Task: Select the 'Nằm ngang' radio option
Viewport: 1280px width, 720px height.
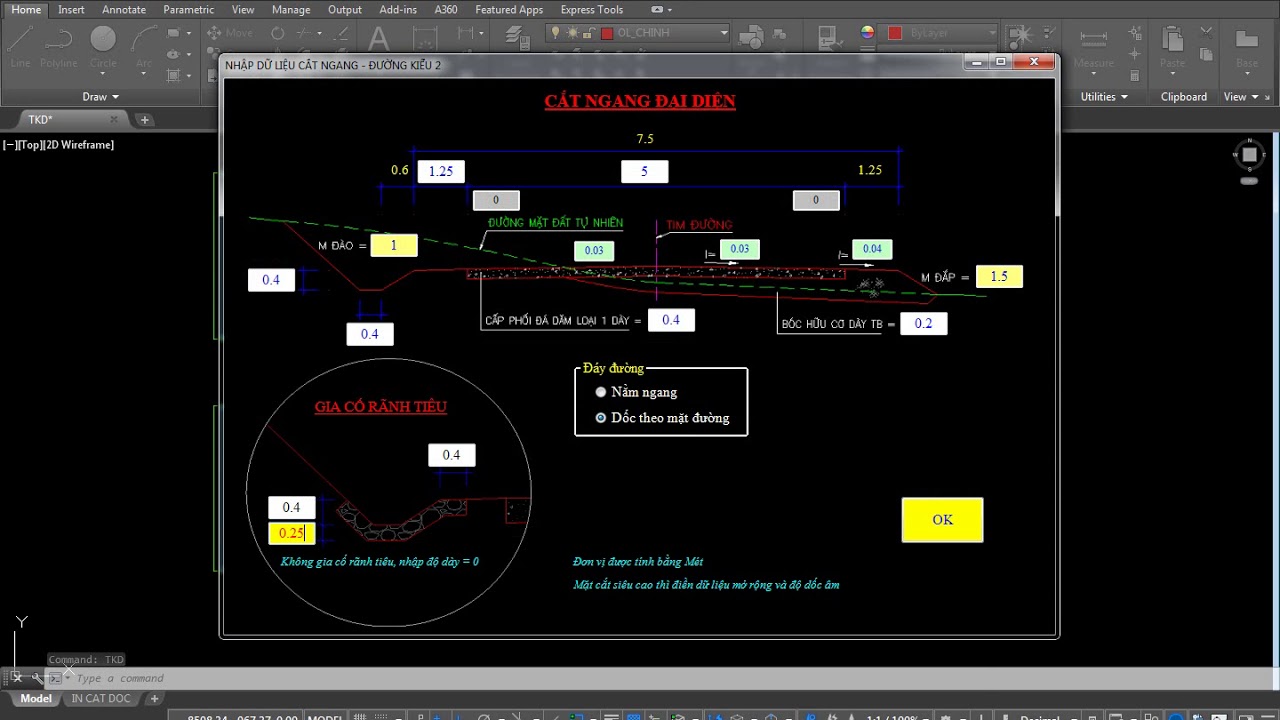Action: coord(601,392)
